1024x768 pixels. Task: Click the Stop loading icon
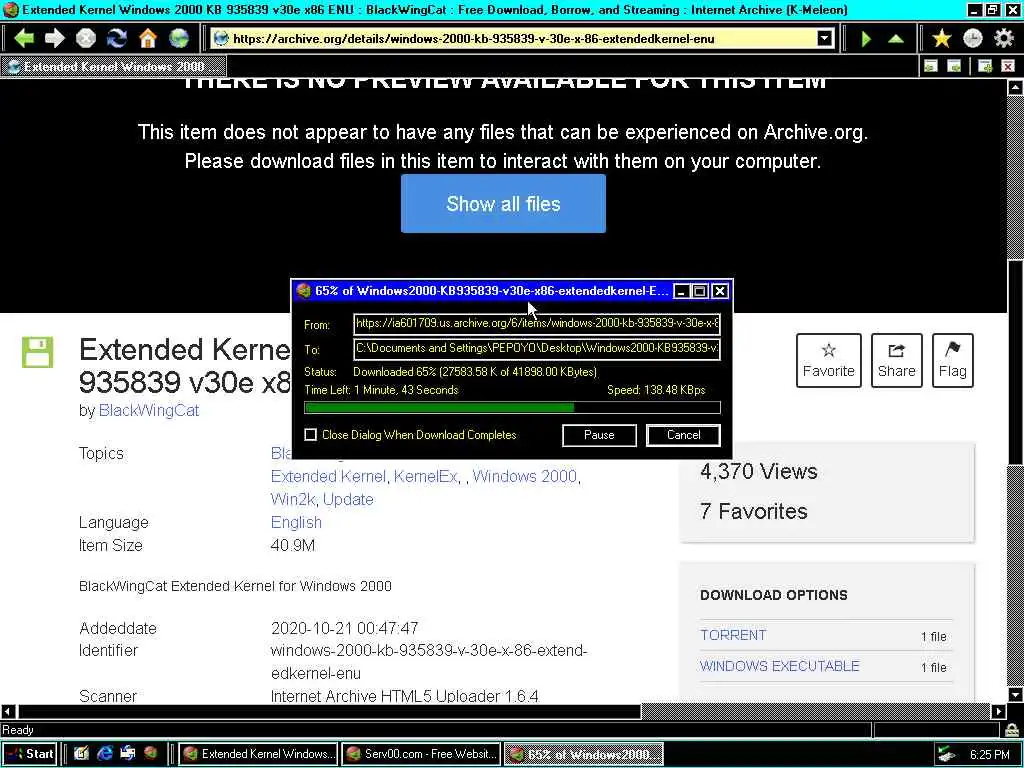(86, 39)
